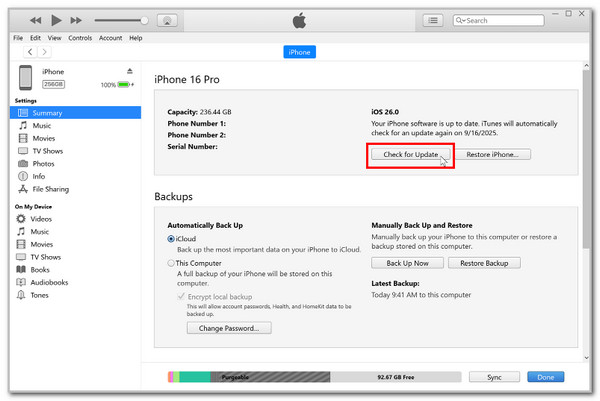The height and width of the screenshot is (401, 600).
Task: Open the Help menu
Action: (135, 38)
